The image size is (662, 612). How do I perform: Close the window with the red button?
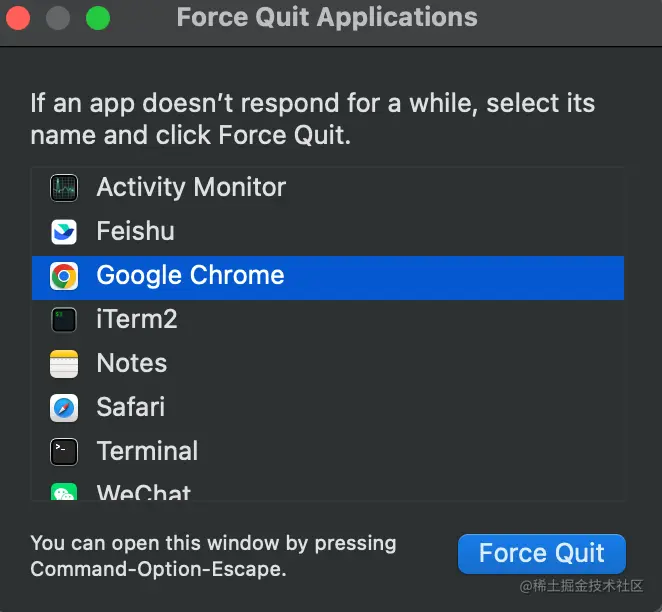18,18
